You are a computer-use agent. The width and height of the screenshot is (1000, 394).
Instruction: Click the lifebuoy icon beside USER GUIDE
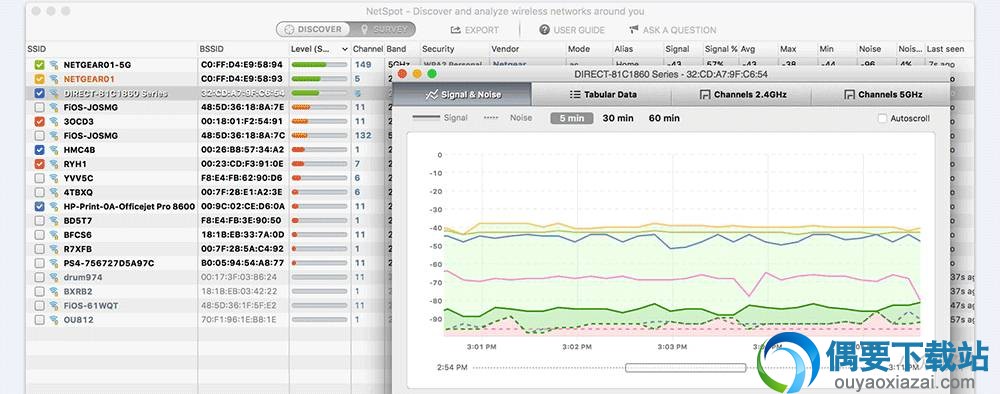pos(545,30)
